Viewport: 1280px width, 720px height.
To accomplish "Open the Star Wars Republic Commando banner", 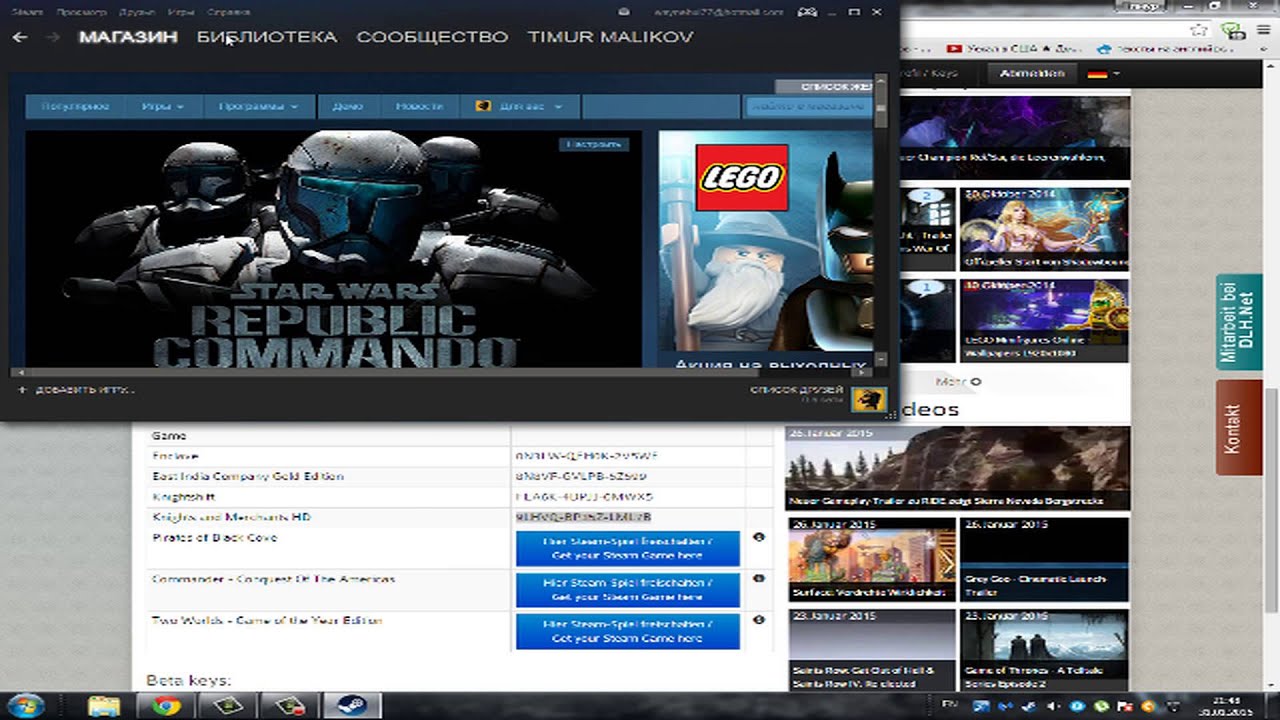I will tap(333, 248).
